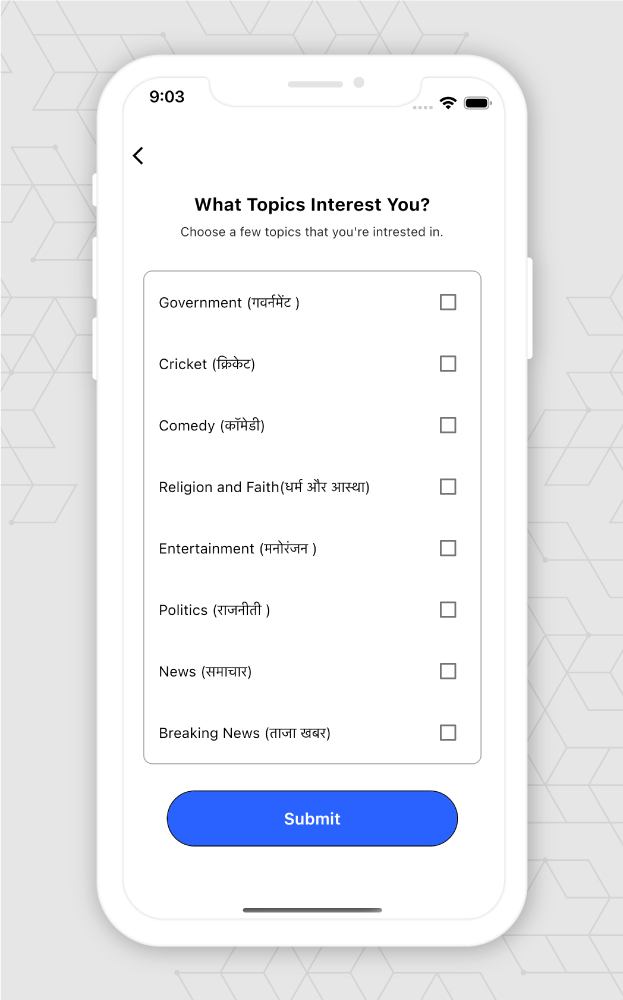Tap the Comedy topic label
Screen dimensions: 623x1000
pyautogui.click(x=211, y=426)
